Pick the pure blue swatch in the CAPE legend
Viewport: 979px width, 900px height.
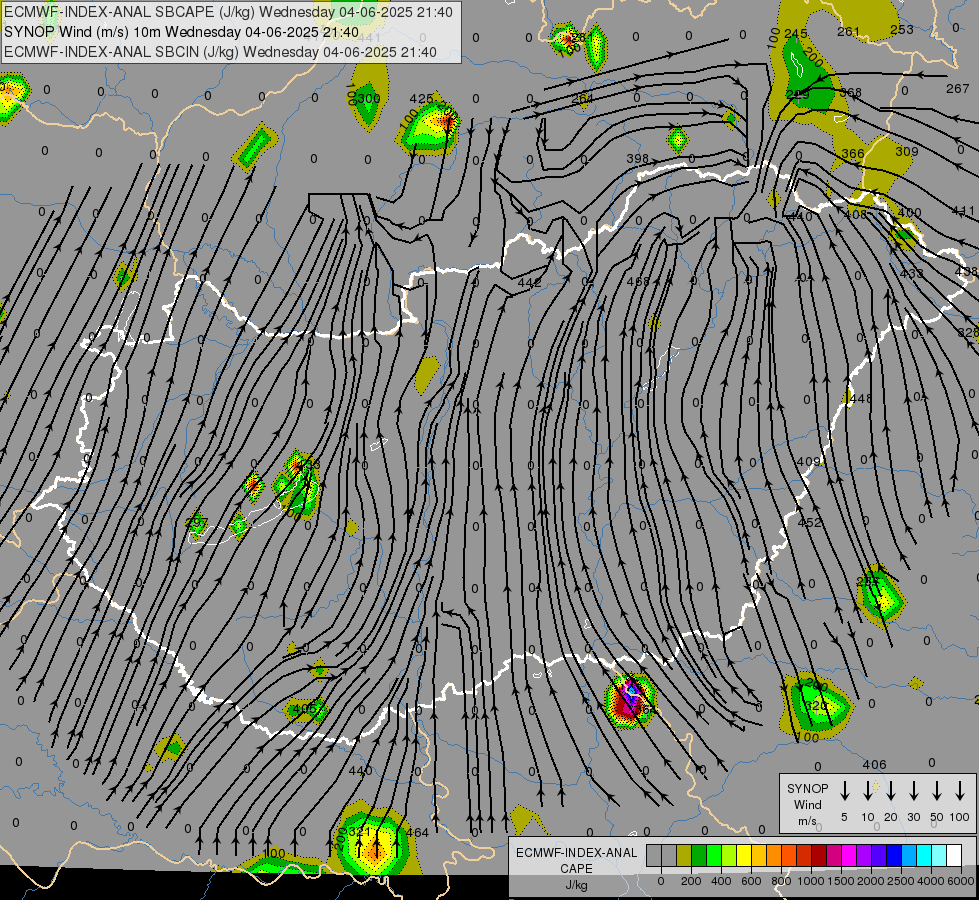click(x=893, y=856)
